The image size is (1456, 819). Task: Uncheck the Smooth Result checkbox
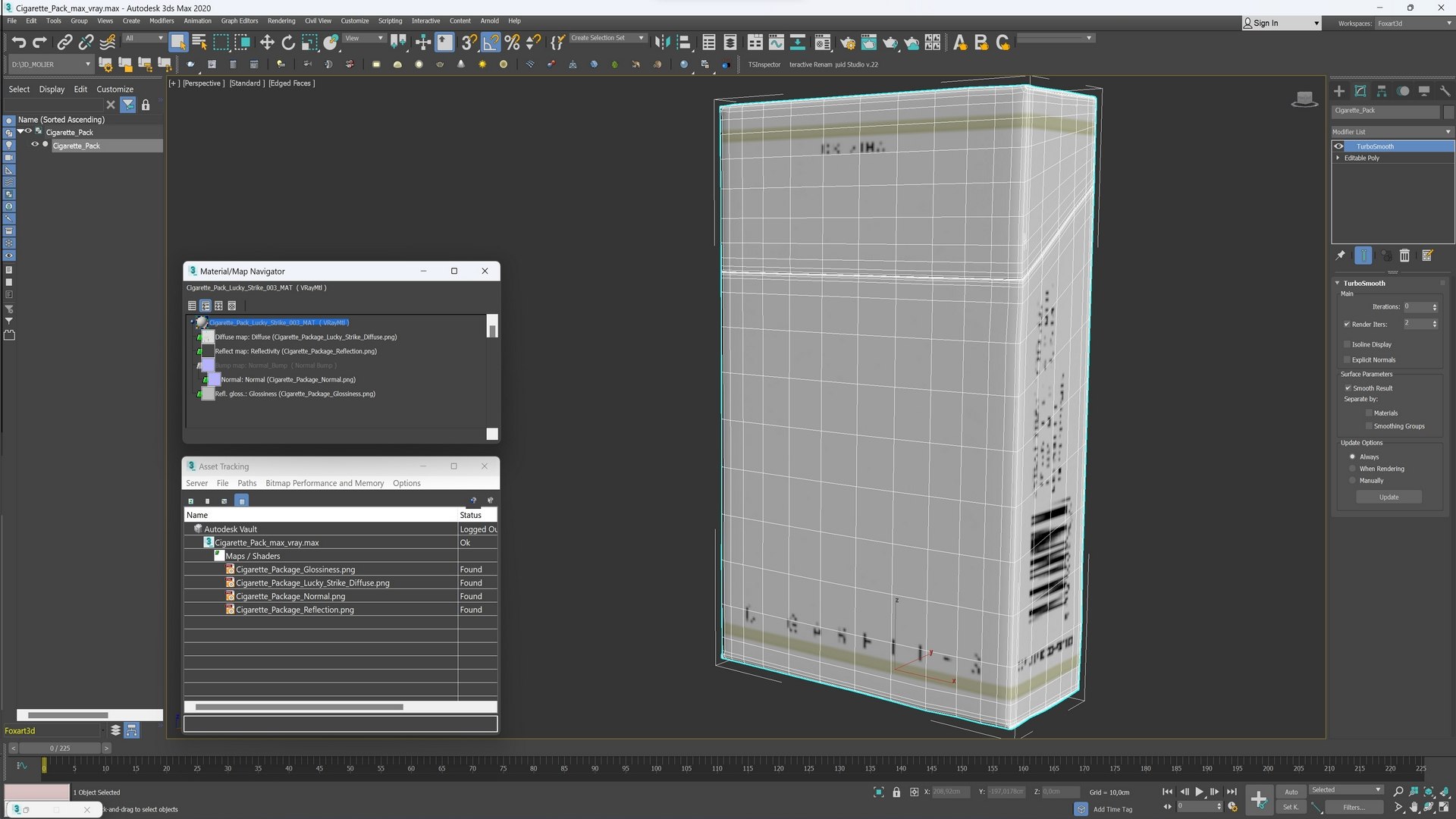click(x=1348, y=388)
